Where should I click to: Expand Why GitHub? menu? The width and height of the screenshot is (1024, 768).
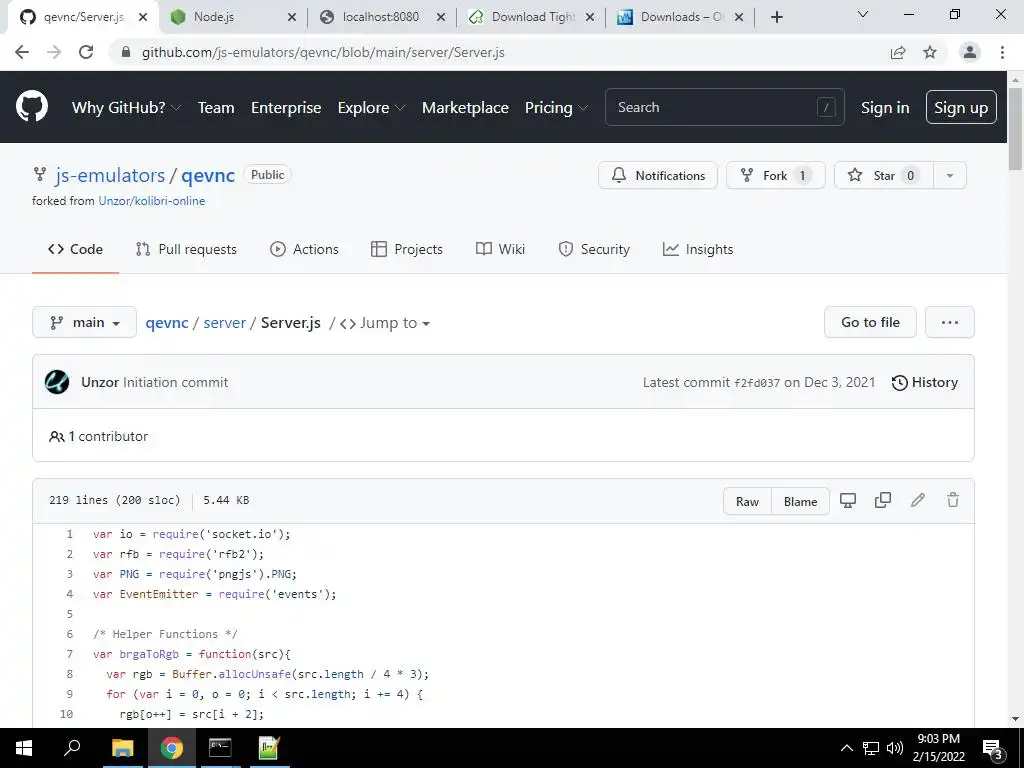(x=126, y=107)
